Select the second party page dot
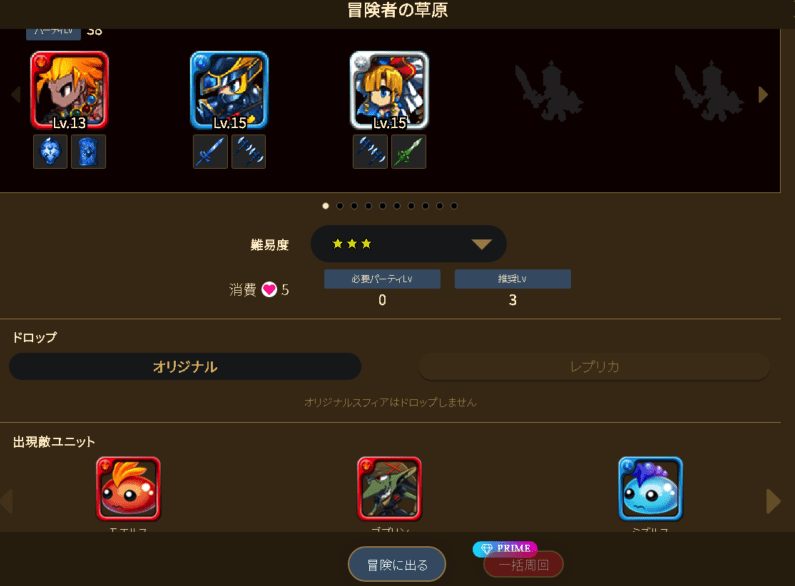795x586 pixels. coord(340,206)
